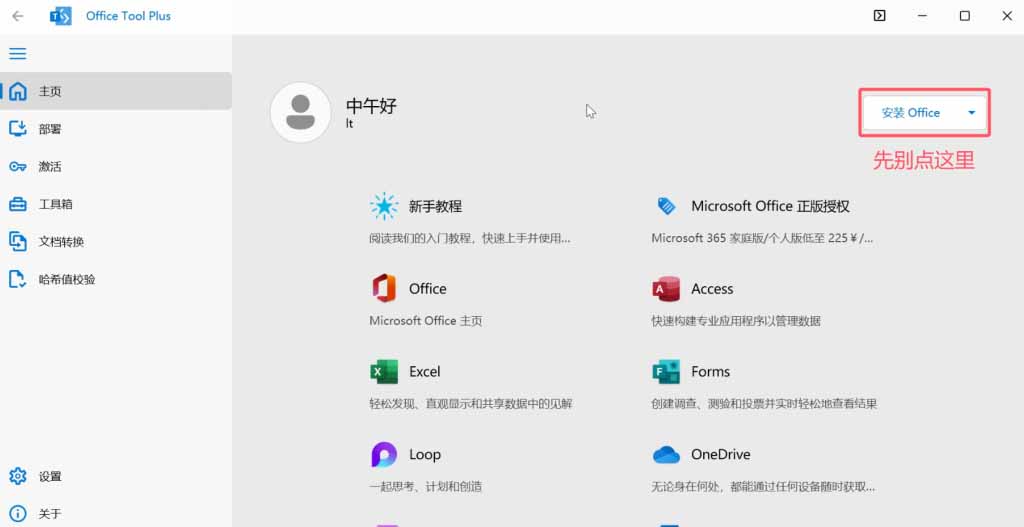
Task: Click the Access app icon
Action: 666,289
